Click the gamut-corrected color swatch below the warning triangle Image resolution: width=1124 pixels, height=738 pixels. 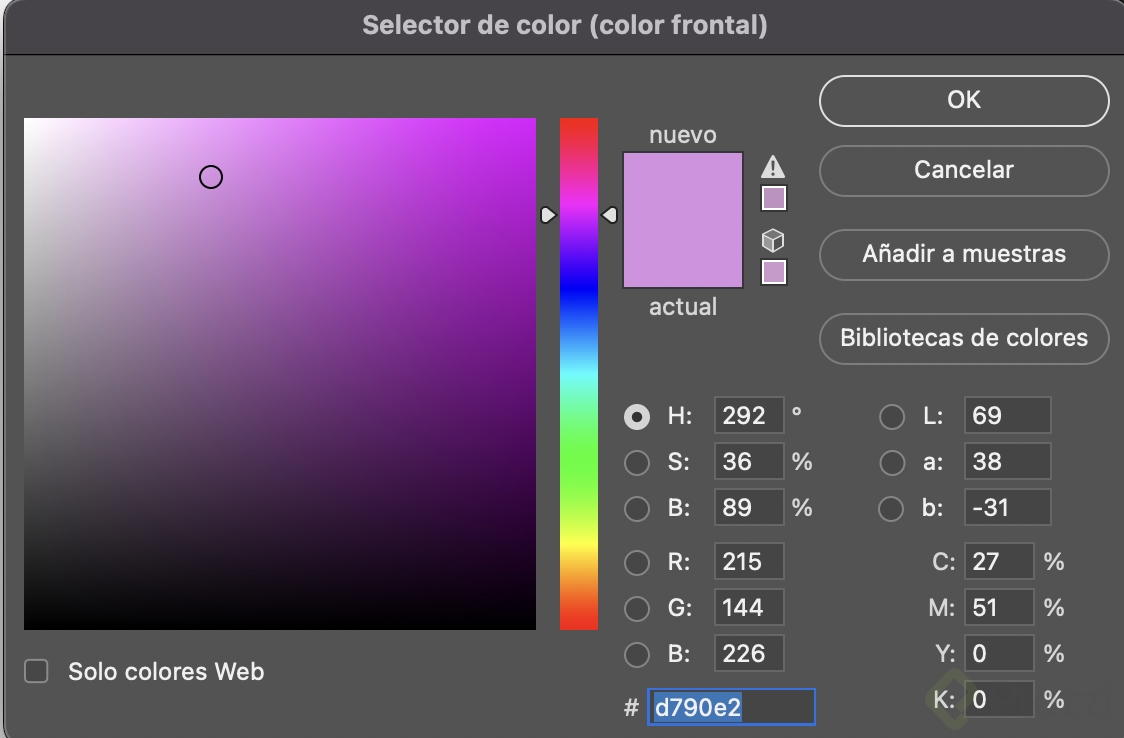774,198
